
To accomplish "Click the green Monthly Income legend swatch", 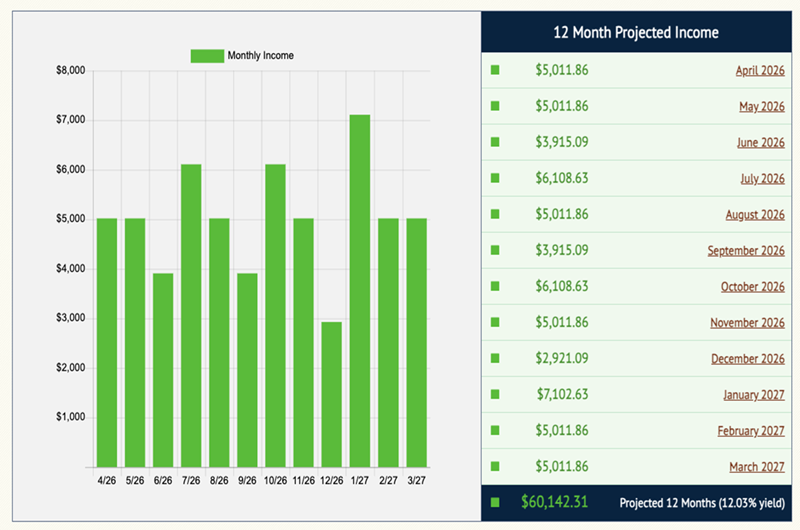I will tap(207, 55).
